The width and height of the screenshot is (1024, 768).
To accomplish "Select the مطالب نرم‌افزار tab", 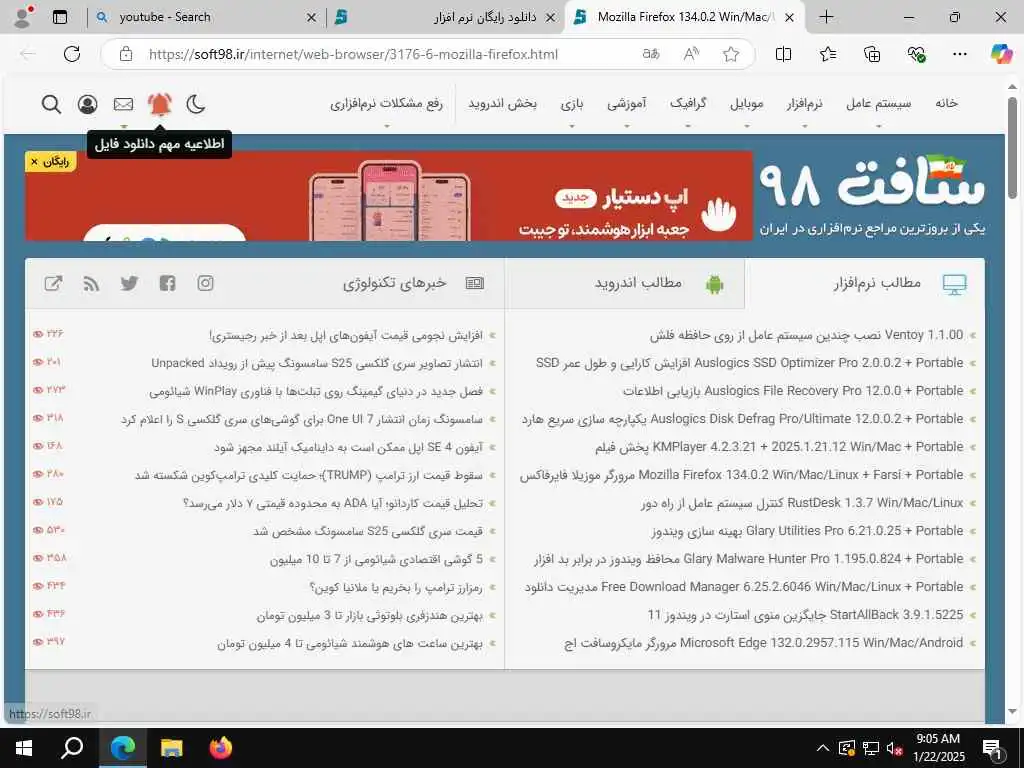I will 864,283.
